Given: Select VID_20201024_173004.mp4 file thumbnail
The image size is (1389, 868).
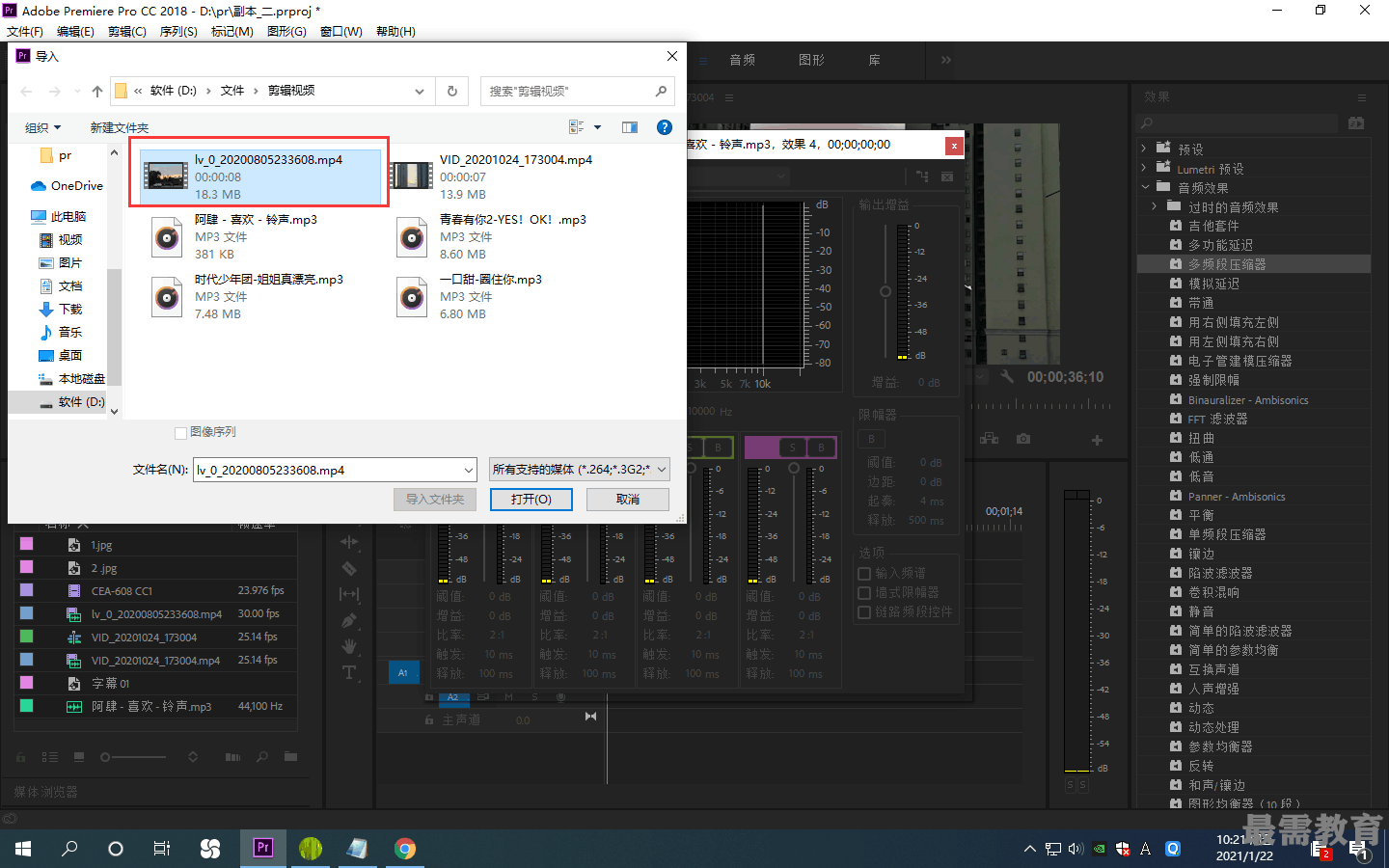Looking at the screenshot, I should tap(412, 176).
